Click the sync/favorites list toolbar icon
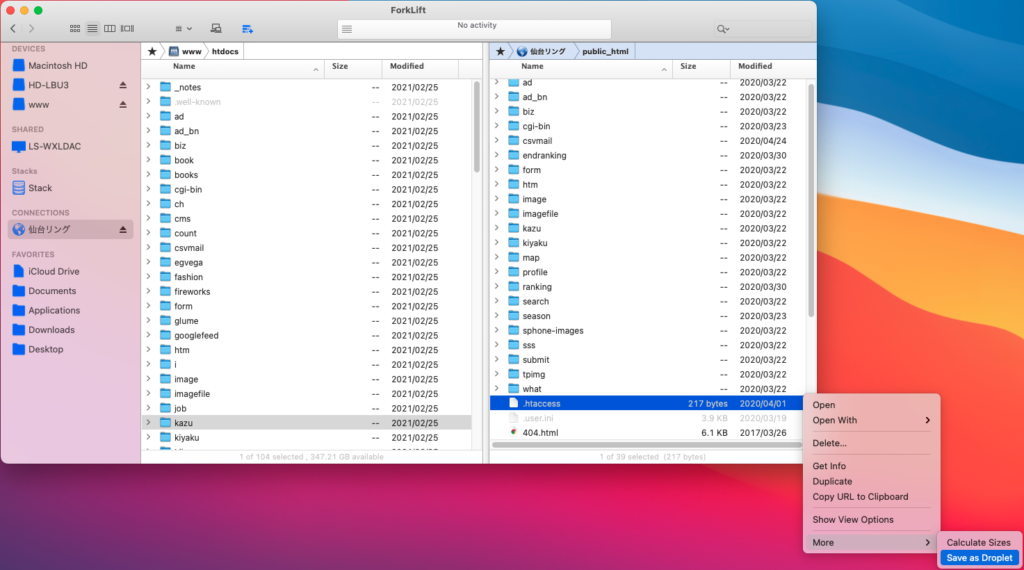This screenshot has width=1024, height=570. point(248,29)
